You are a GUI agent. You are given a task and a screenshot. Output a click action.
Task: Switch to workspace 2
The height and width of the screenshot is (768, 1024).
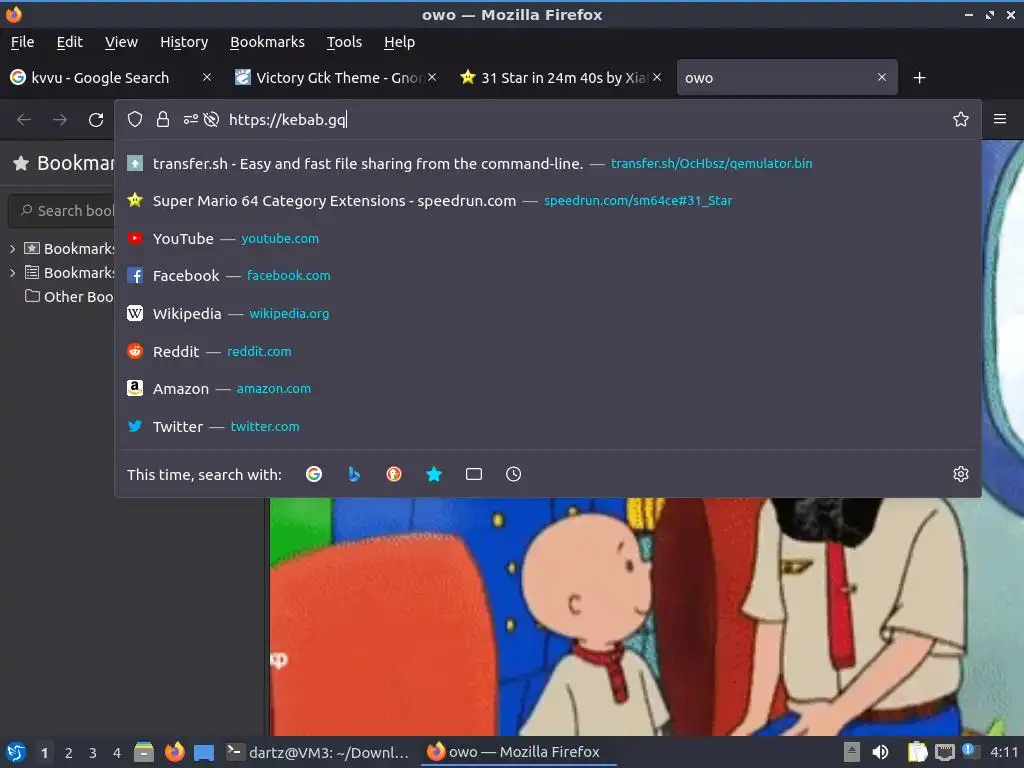pos(69,753)
